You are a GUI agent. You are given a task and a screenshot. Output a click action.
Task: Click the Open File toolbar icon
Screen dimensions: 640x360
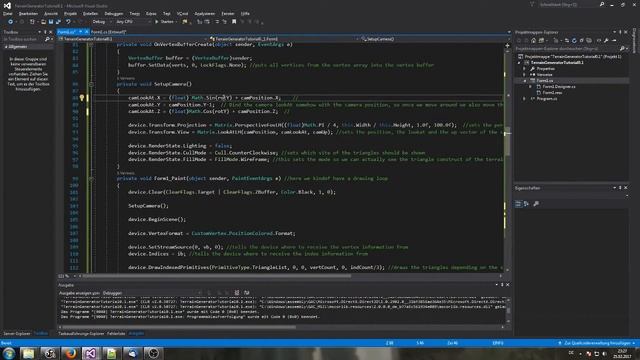[43, 22]
